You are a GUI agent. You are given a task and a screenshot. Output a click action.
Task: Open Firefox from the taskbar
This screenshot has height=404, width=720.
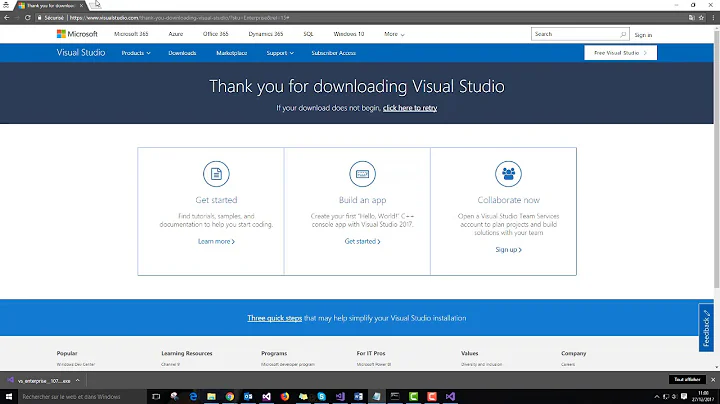pyautogui.click(x=285, y=396)
